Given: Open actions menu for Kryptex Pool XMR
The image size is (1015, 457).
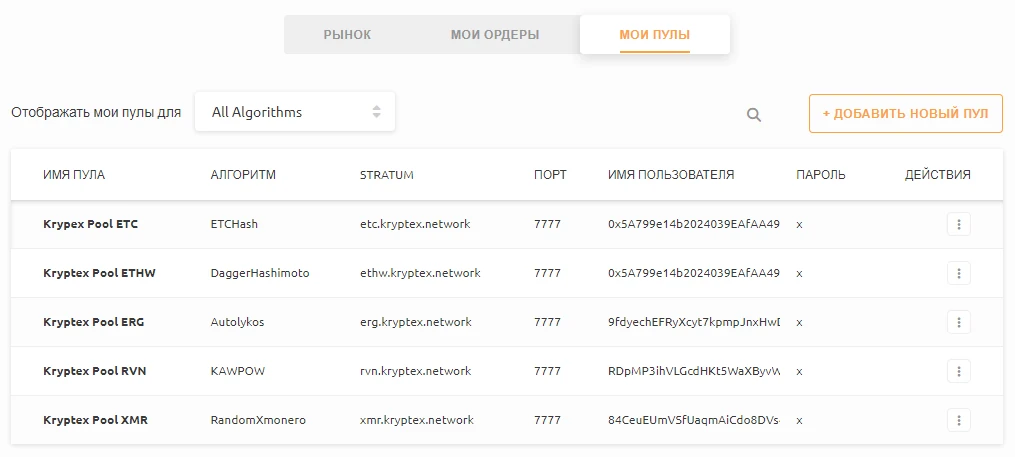Looking at the screenshot, I should [958, 420].
